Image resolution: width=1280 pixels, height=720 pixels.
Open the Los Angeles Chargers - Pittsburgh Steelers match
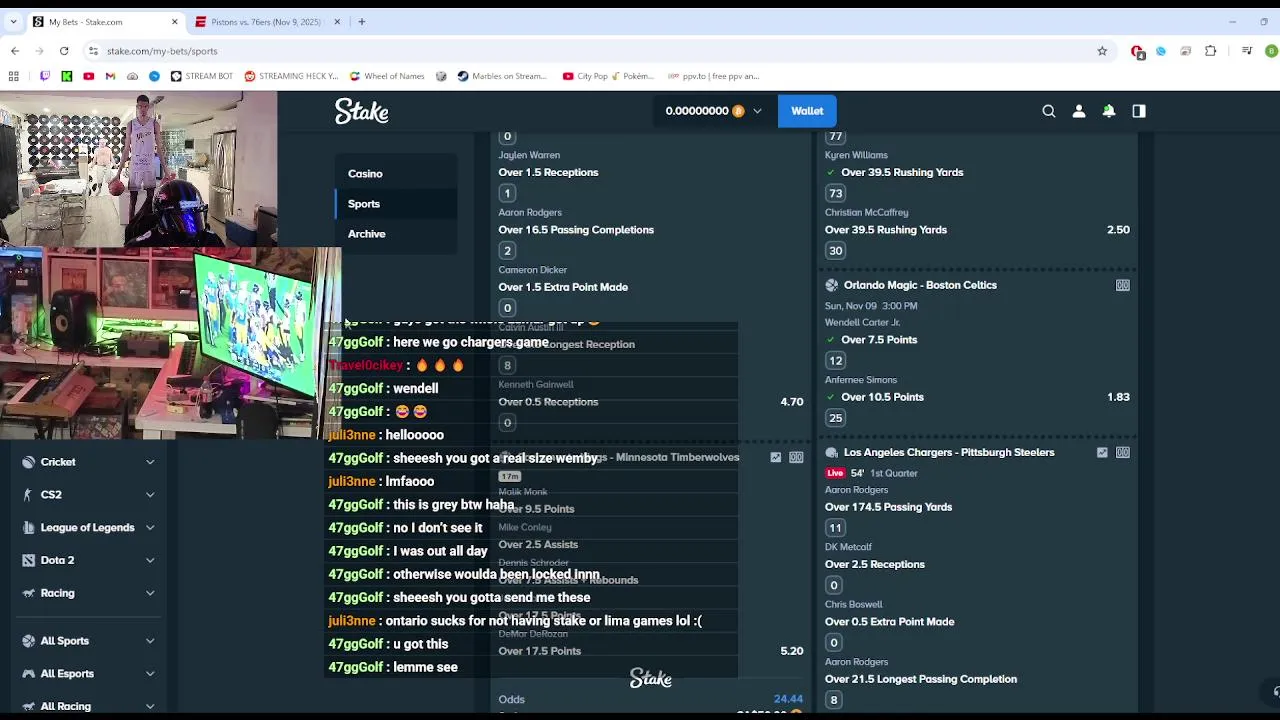pyautogui.click(x=949, y=452)
